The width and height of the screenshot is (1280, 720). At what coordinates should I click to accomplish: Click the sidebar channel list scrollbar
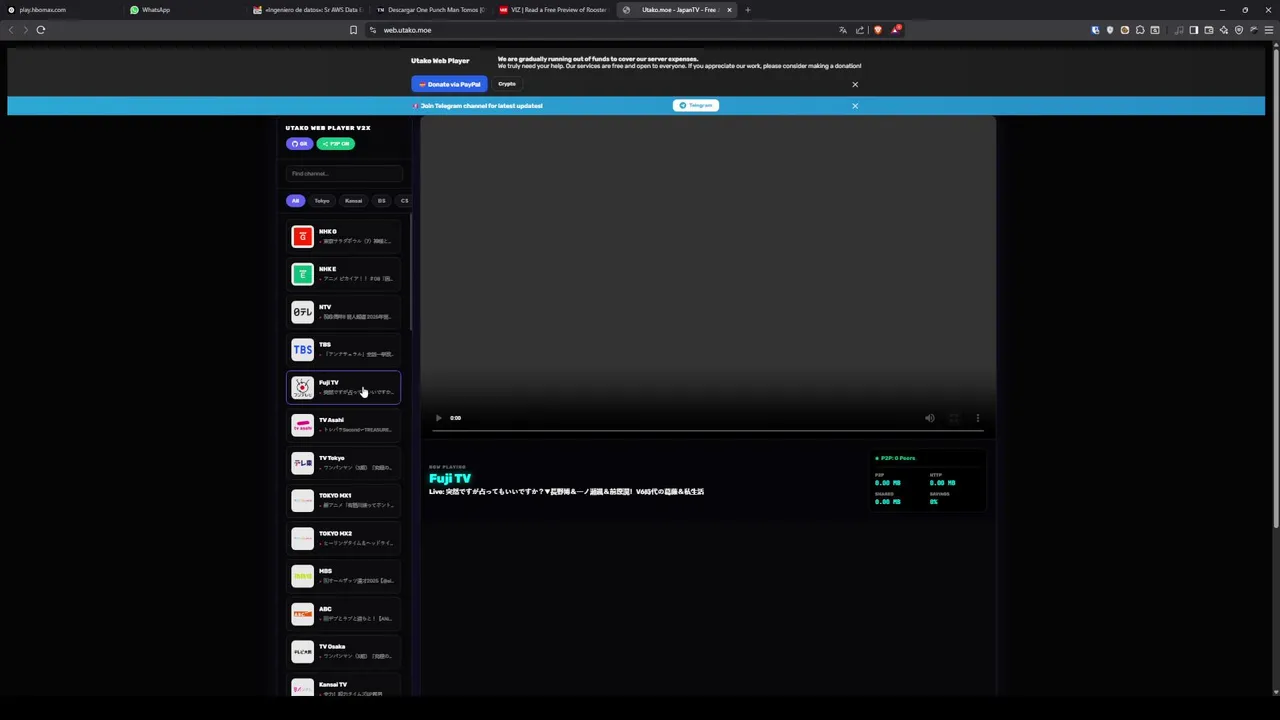pyautogui.click(x=412, y=270)
